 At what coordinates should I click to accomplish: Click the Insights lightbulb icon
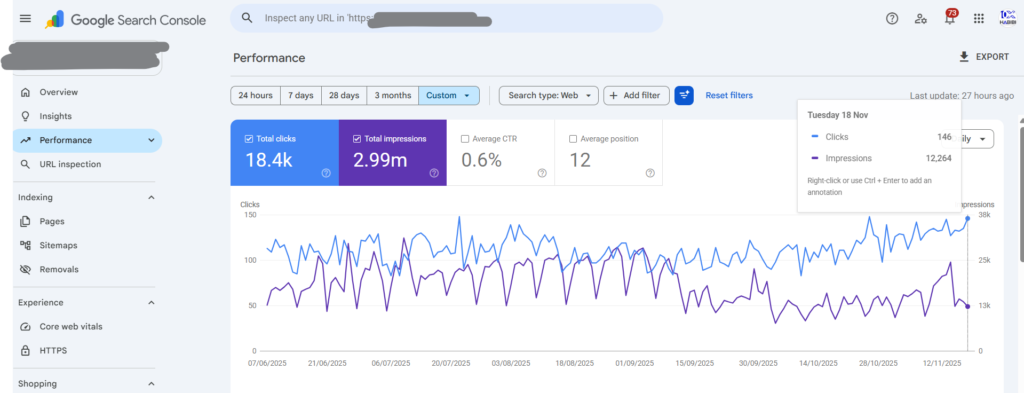25,116
